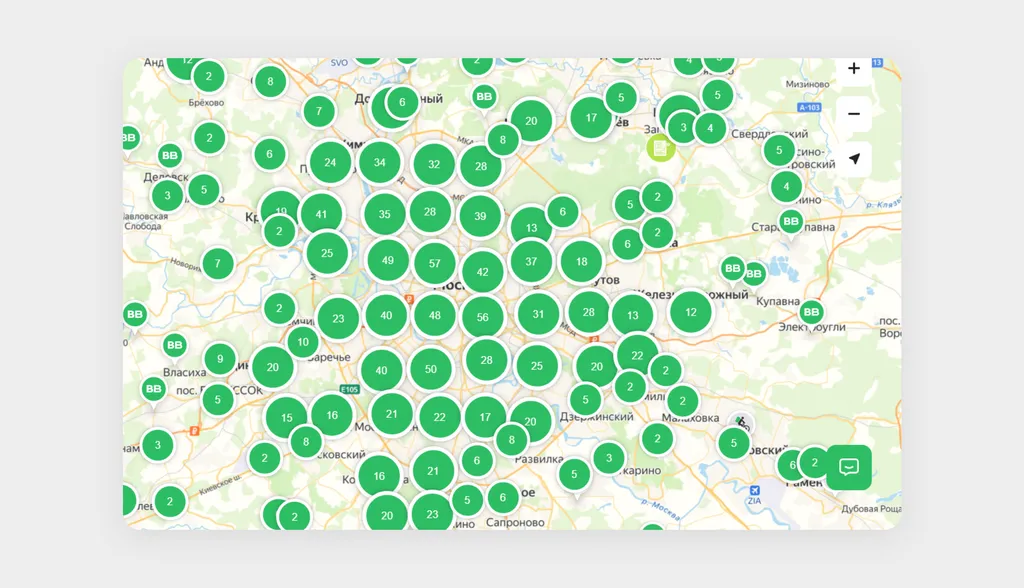This screenshot has width=1024, height=588.
Task: Select the VV pin between clusters 20 and 8
Action: pyautogui.click(x=484, y=97)
